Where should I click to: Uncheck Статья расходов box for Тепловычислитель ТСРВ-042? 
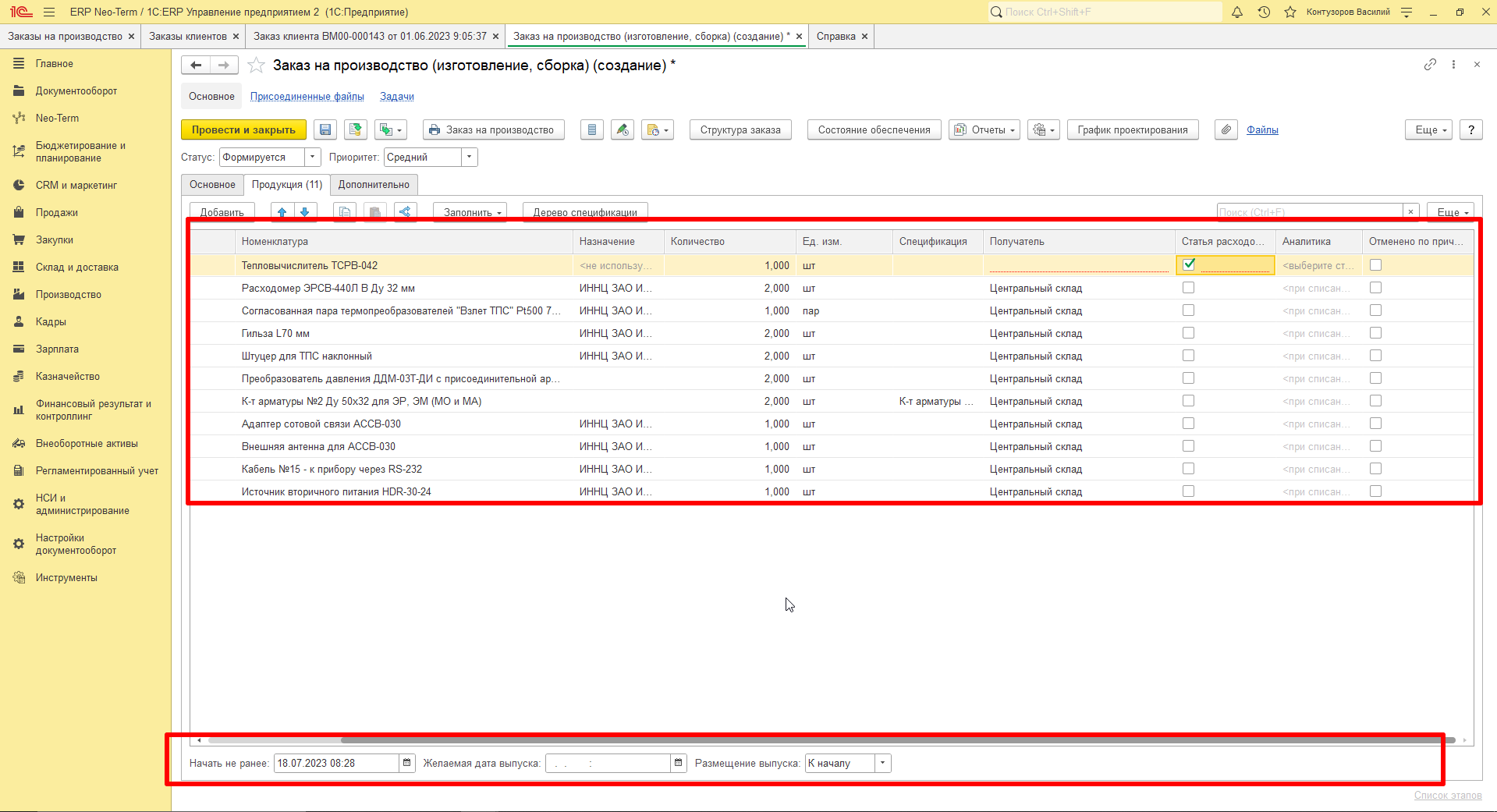click(1189, 264)
